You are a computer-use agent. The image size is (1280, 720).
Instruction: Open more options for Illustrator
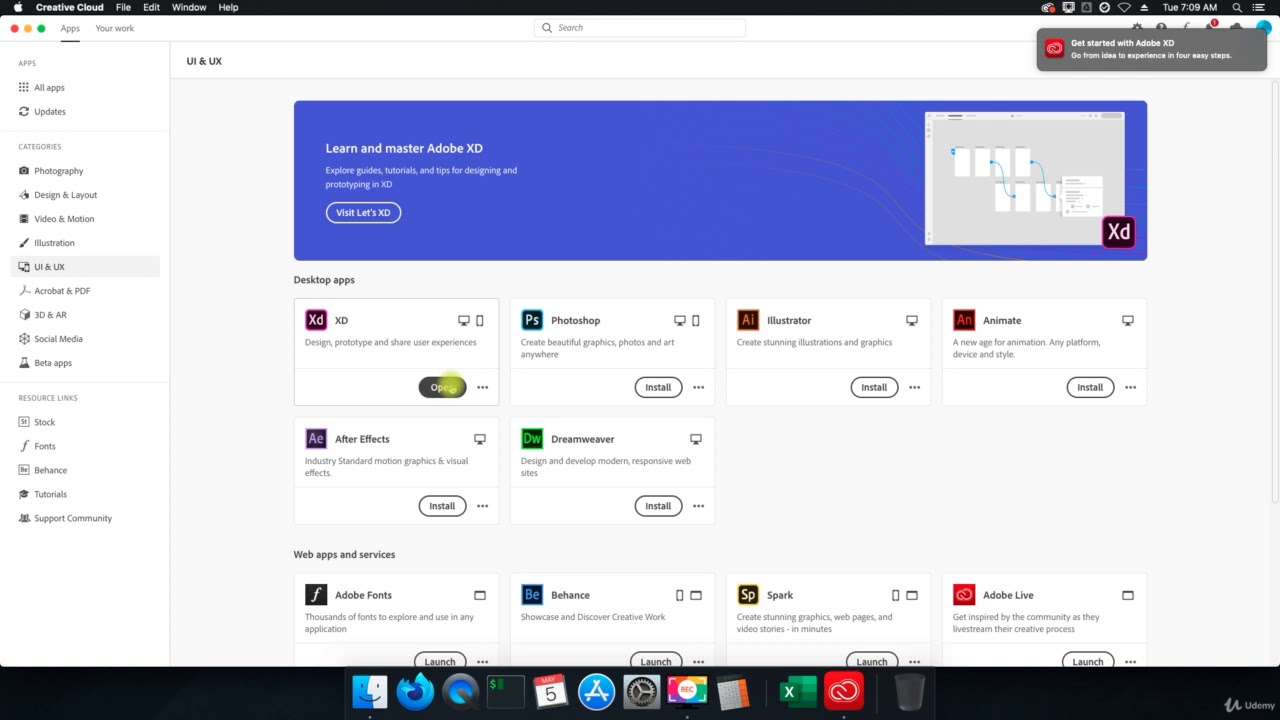pos(914,387)
